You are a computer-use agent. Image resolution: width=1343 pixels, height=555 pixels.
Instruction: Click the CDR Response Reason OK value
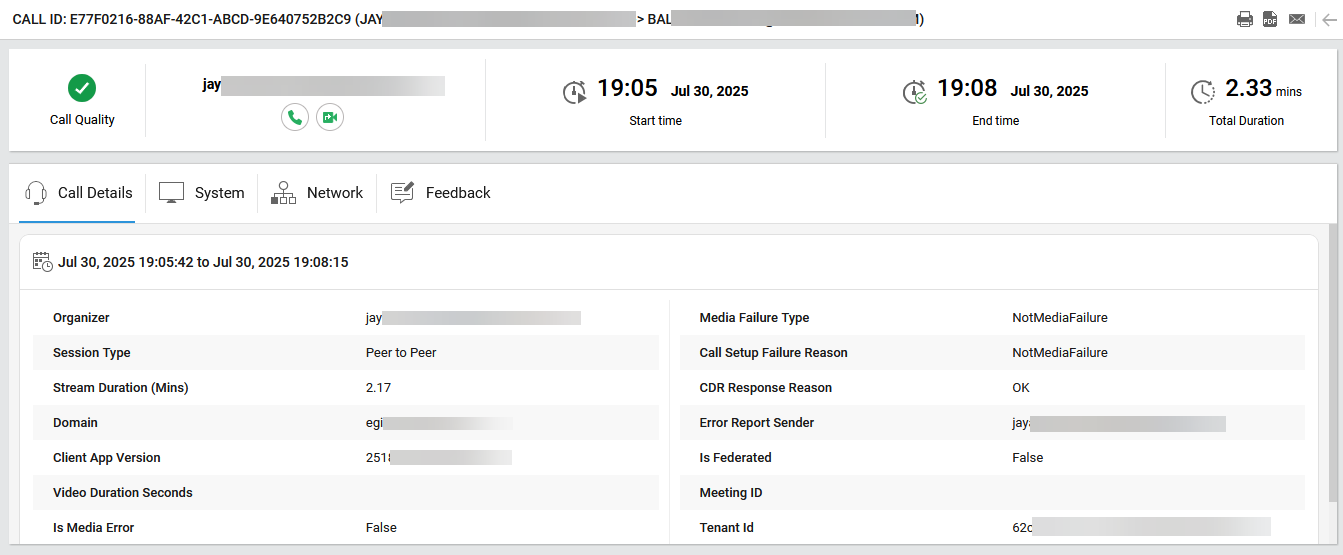[1021, 388]
